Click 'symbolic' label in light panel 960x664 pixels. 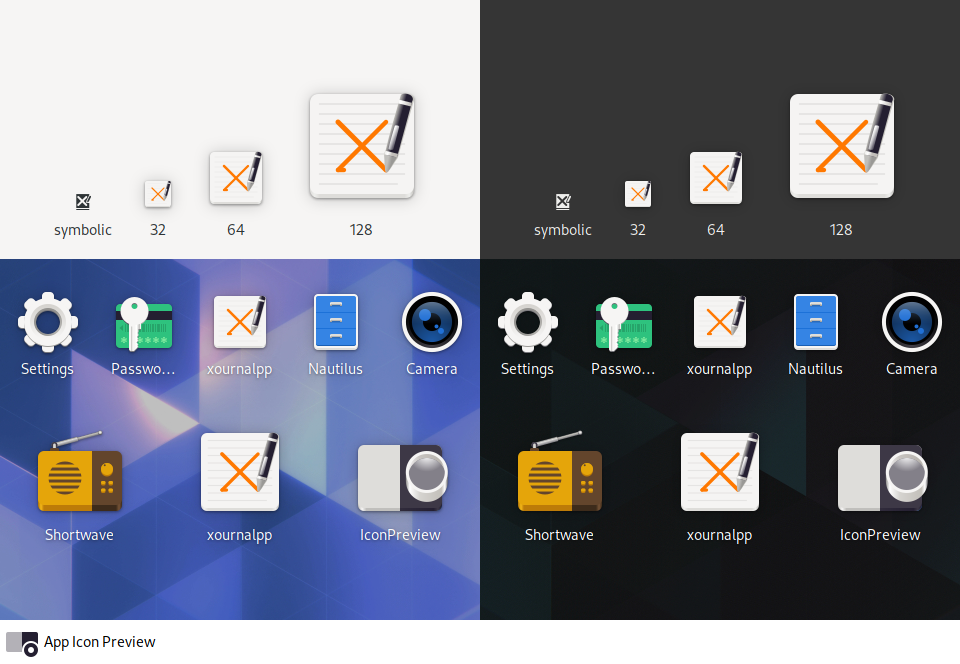click(83, 230)
